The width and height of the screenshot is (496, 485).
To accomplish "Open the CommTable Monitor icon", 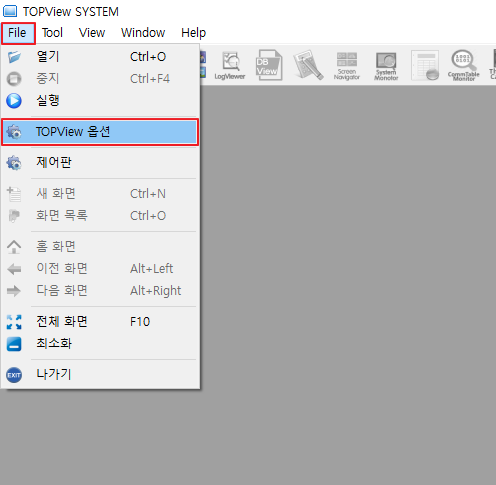I will click(x=463, y=65).
